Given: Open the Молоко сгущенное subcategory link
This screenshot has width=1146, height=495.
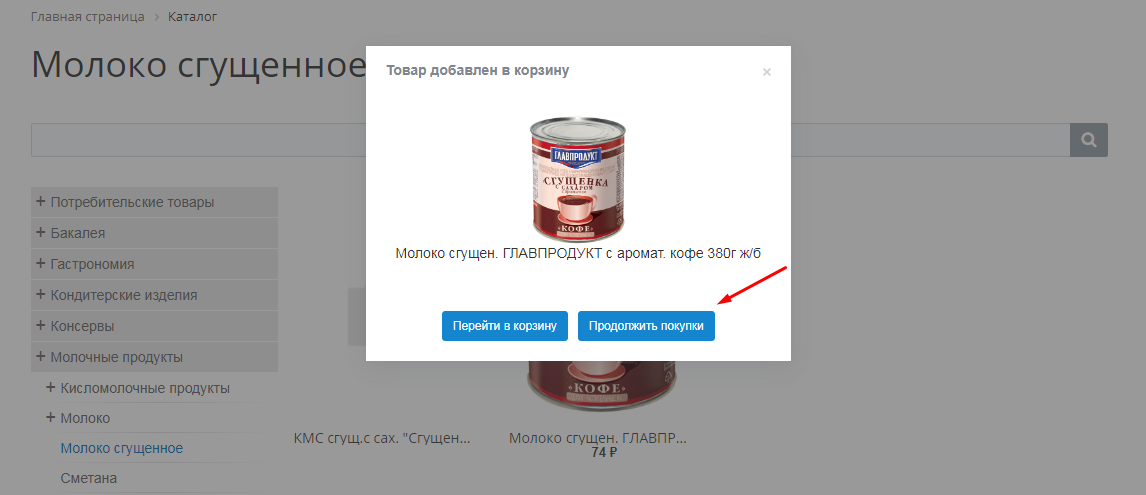Looking at the screenshot, I should [x=122, y=448].
